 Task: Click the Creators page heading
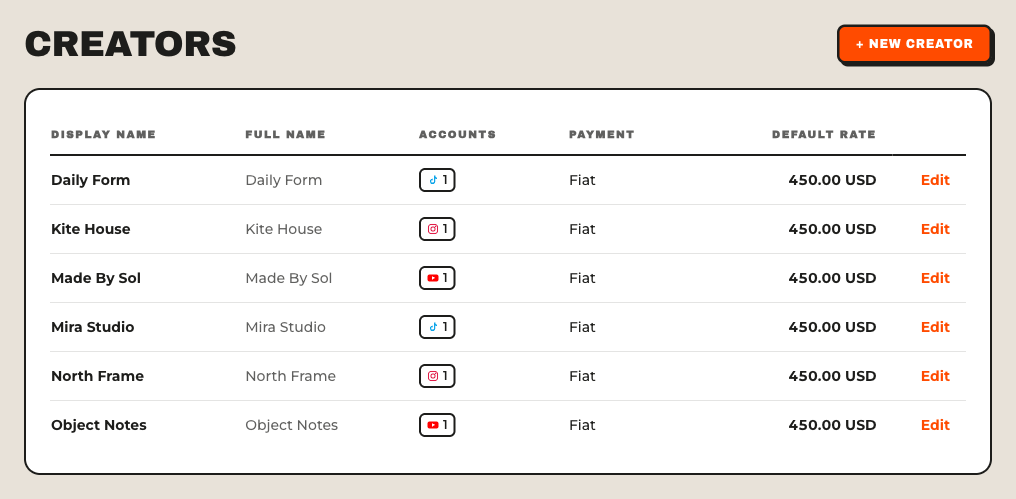click(x=130, y=44)
